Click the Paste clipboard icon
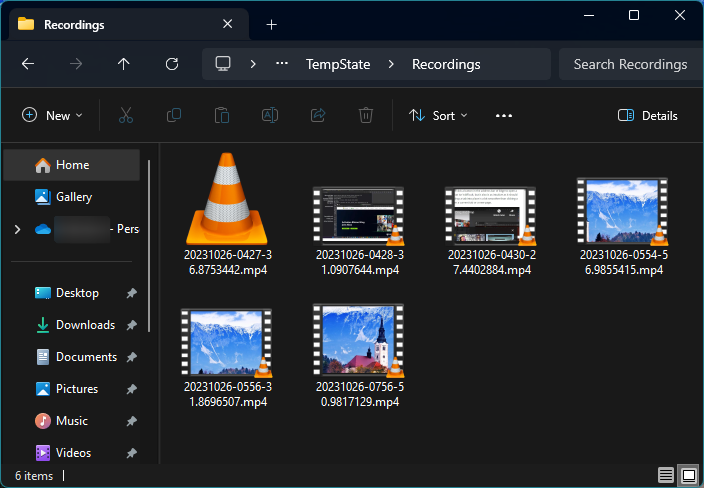 coord(222,115)
